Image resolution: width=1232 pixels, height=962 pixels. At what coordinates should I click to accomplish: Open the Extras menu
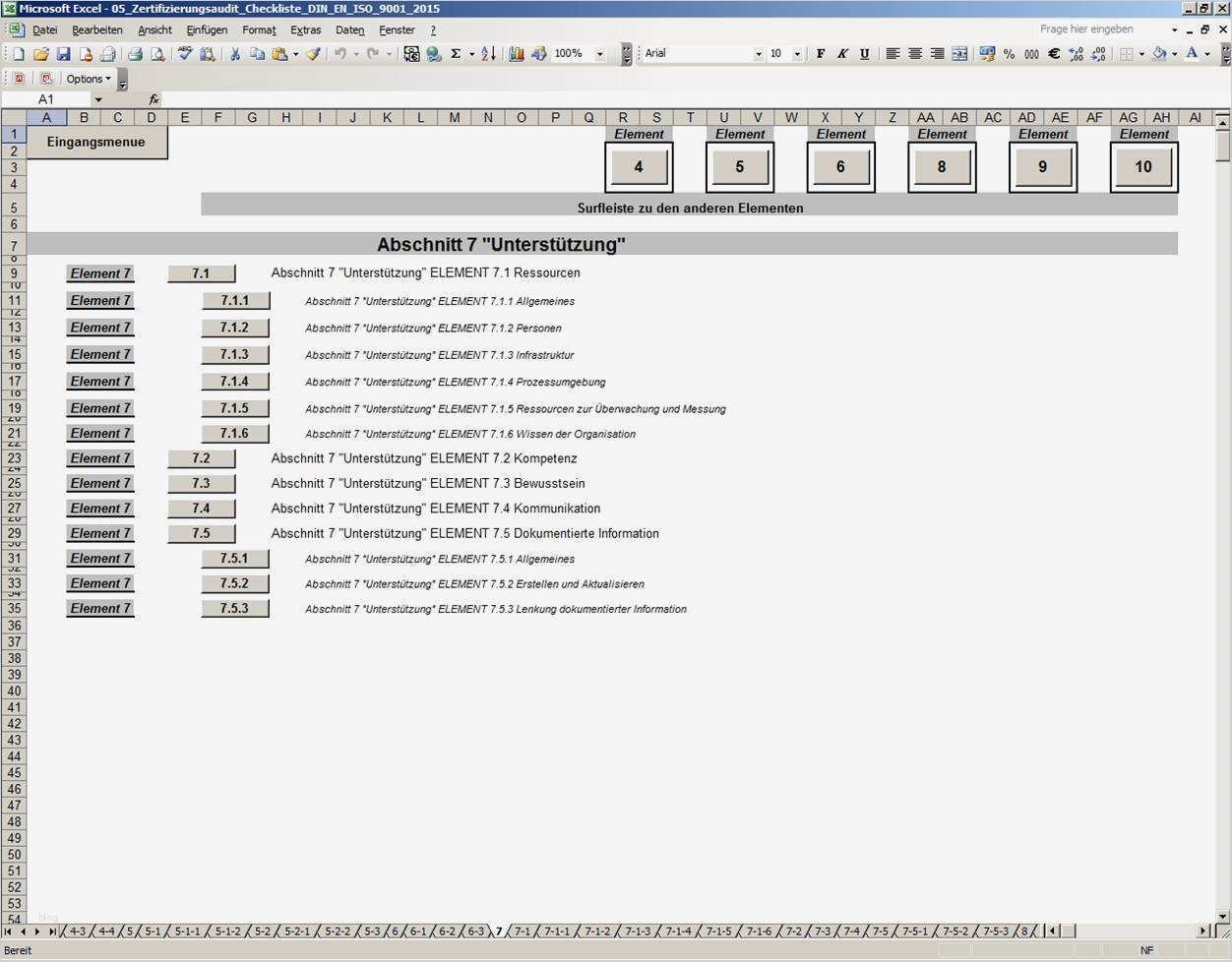[x=305, y=30]
